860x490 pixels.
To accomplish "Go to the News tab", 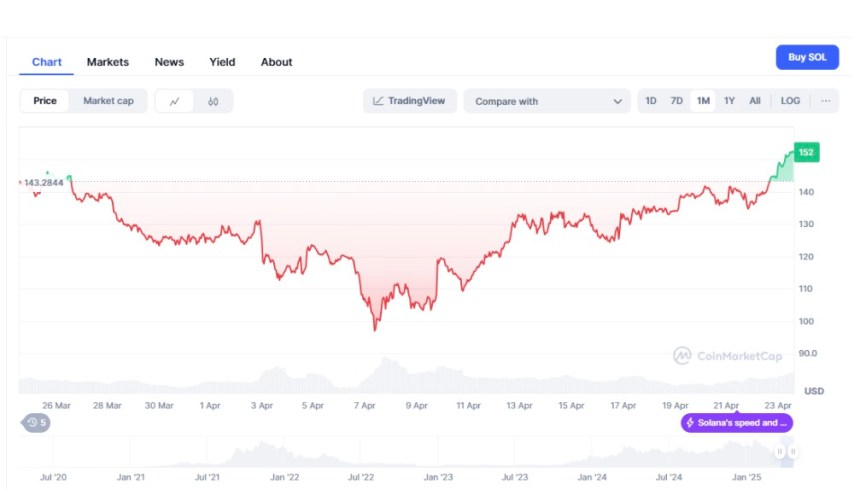I will [169, 62].
